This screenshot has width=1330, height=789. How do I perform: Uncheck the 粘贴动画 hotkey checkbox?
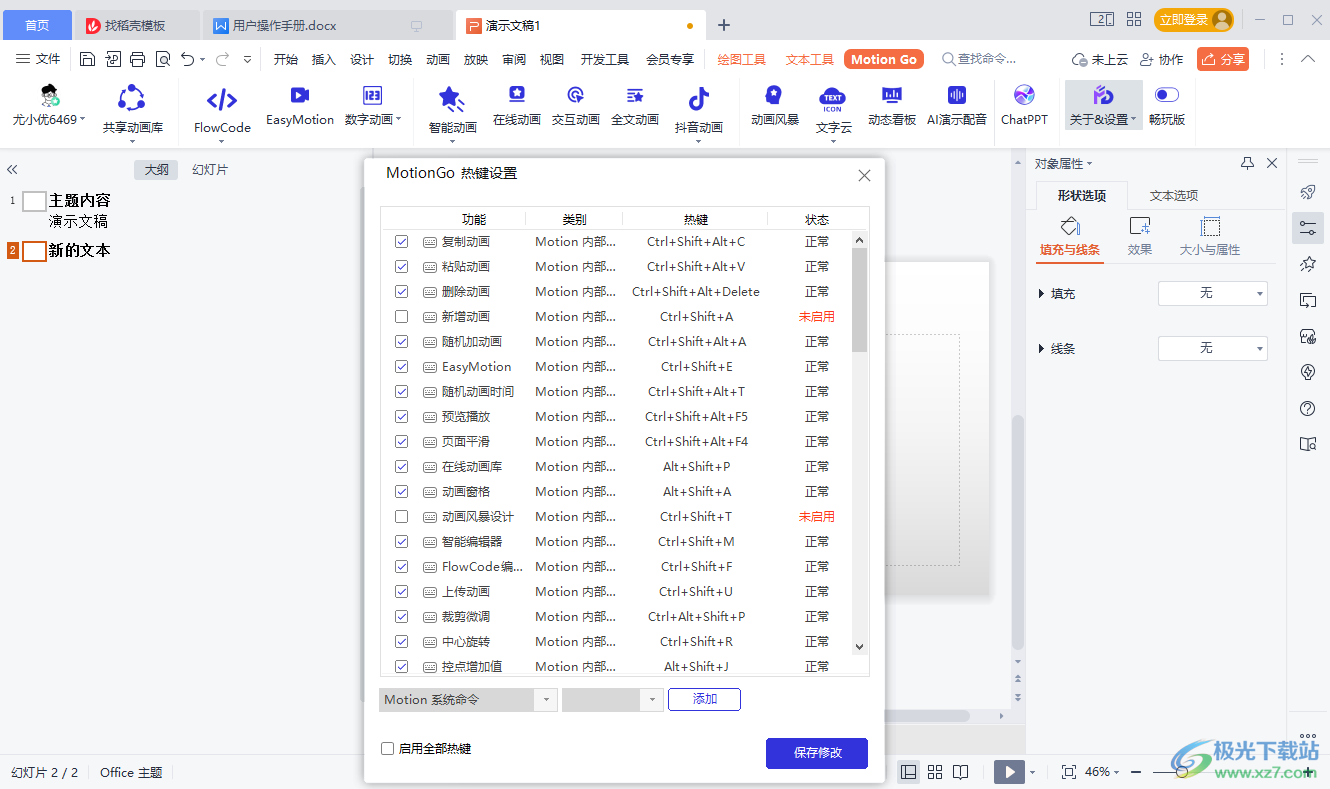[402, 267]
